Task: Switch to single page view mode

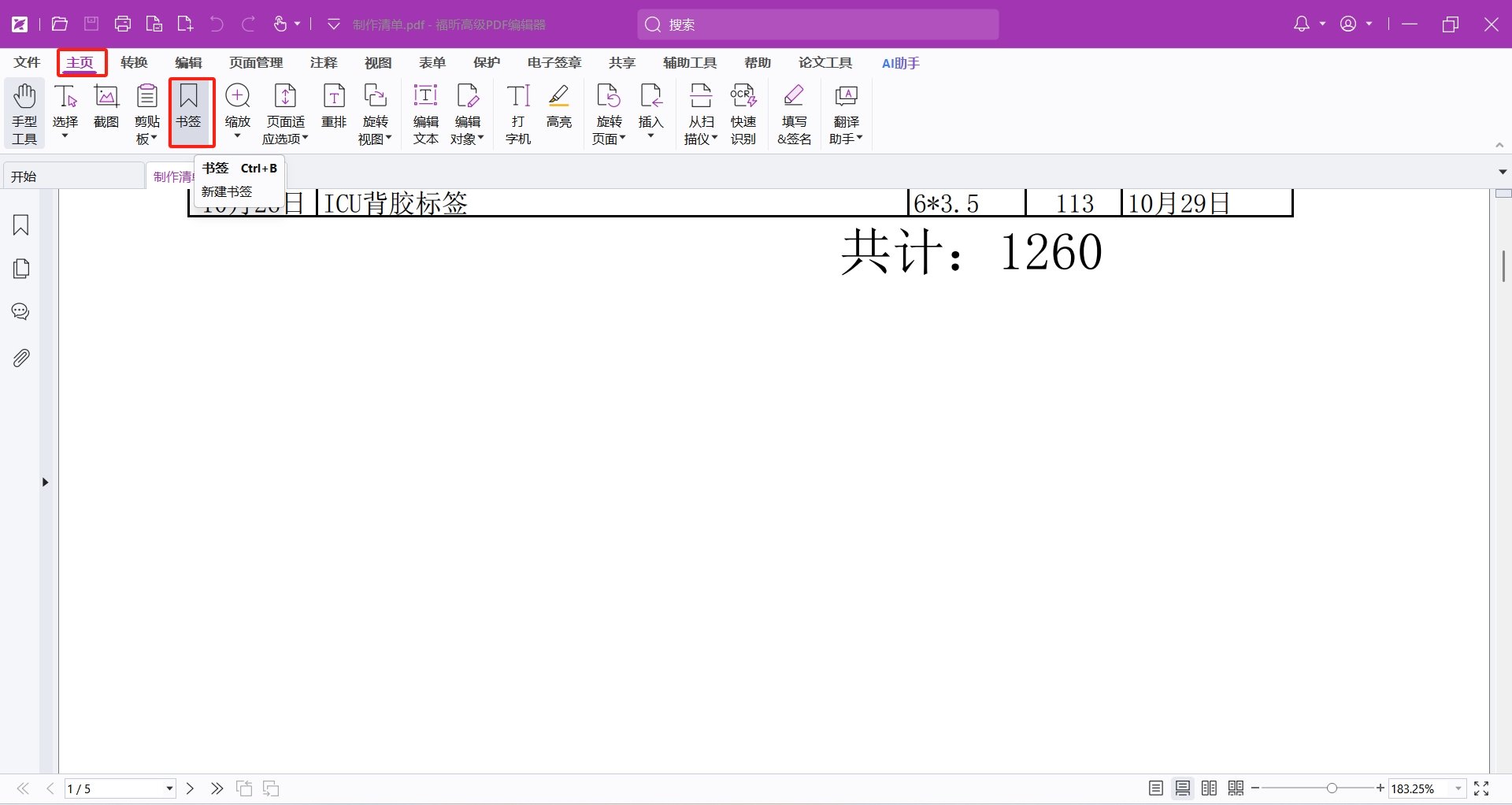Action: point(1155,788)
